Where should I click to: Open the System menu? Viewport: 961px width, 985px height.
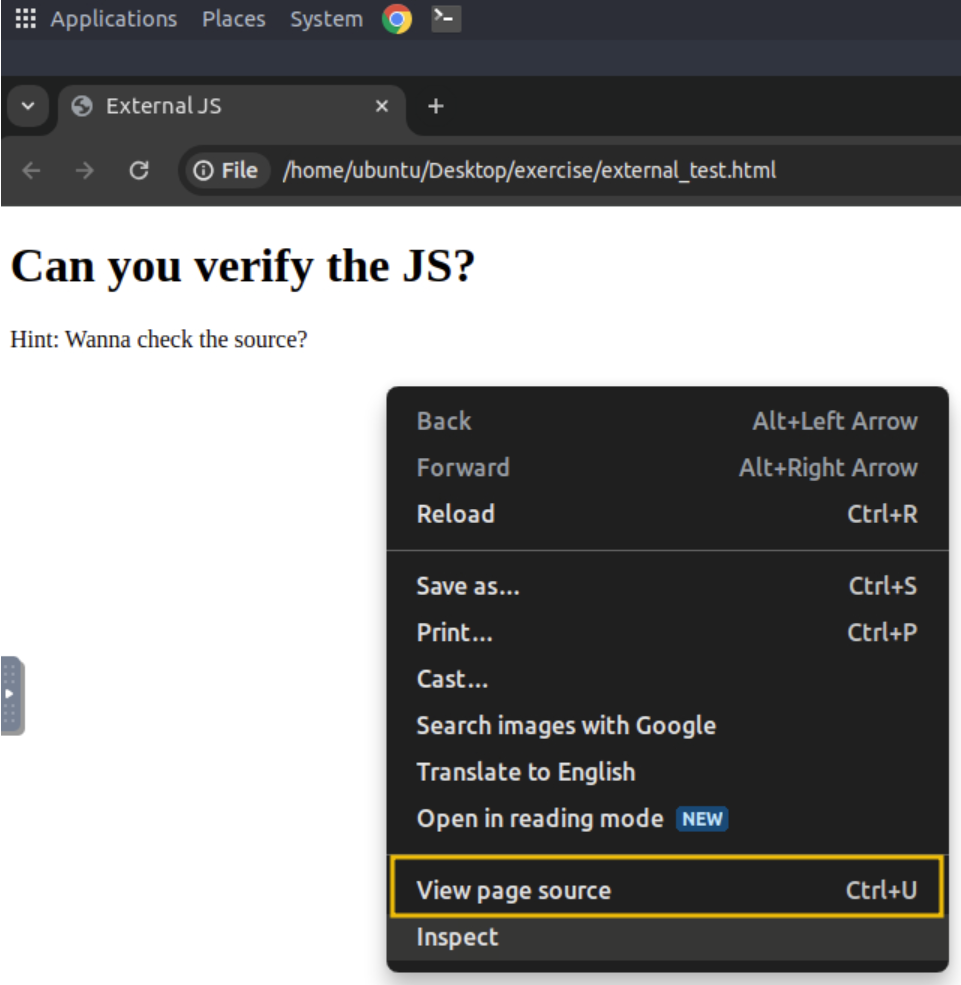point(326,19)
